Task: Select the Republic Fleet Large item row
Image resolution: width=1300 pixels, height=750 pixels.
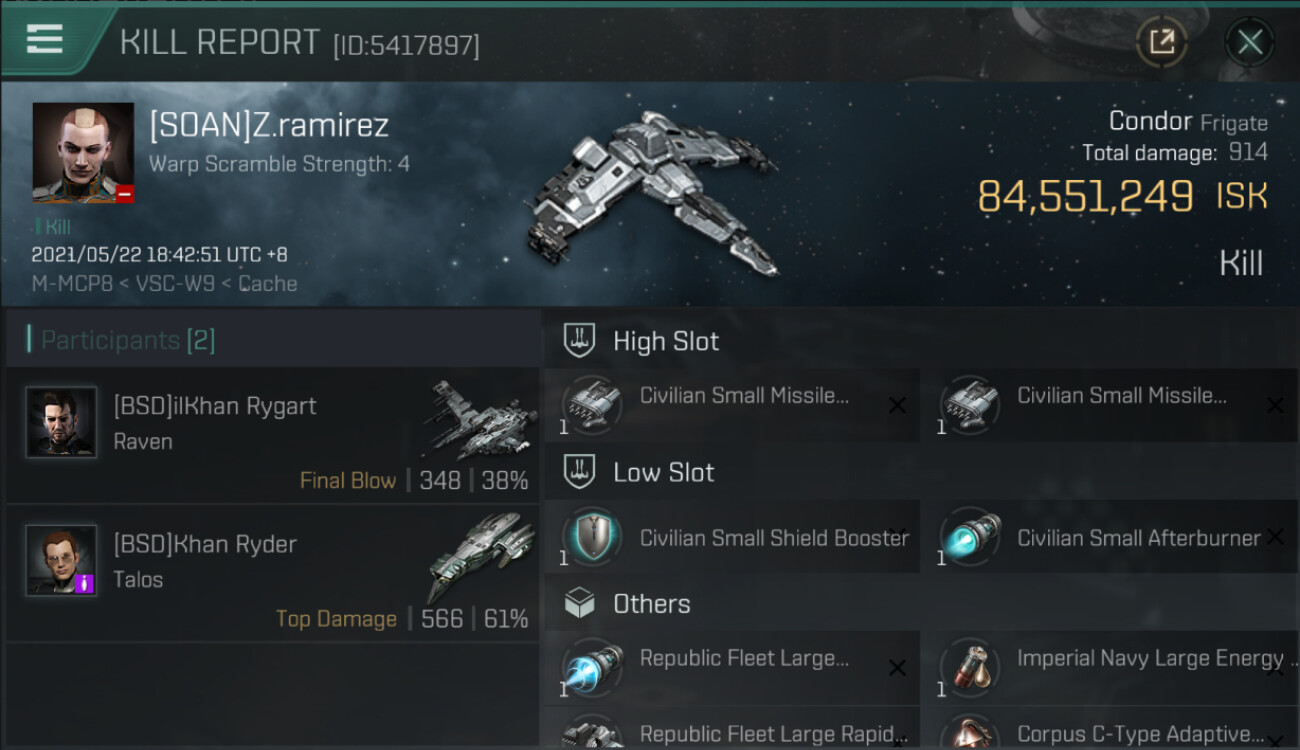Action: (732, 668)
